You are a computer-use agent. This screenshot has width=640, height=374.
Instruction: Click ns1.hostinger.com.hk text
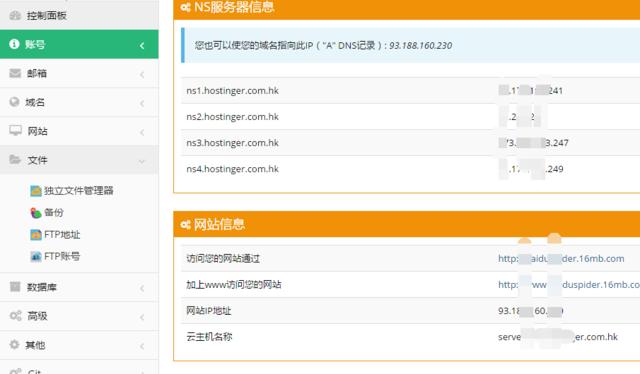[x=232, y=91]
